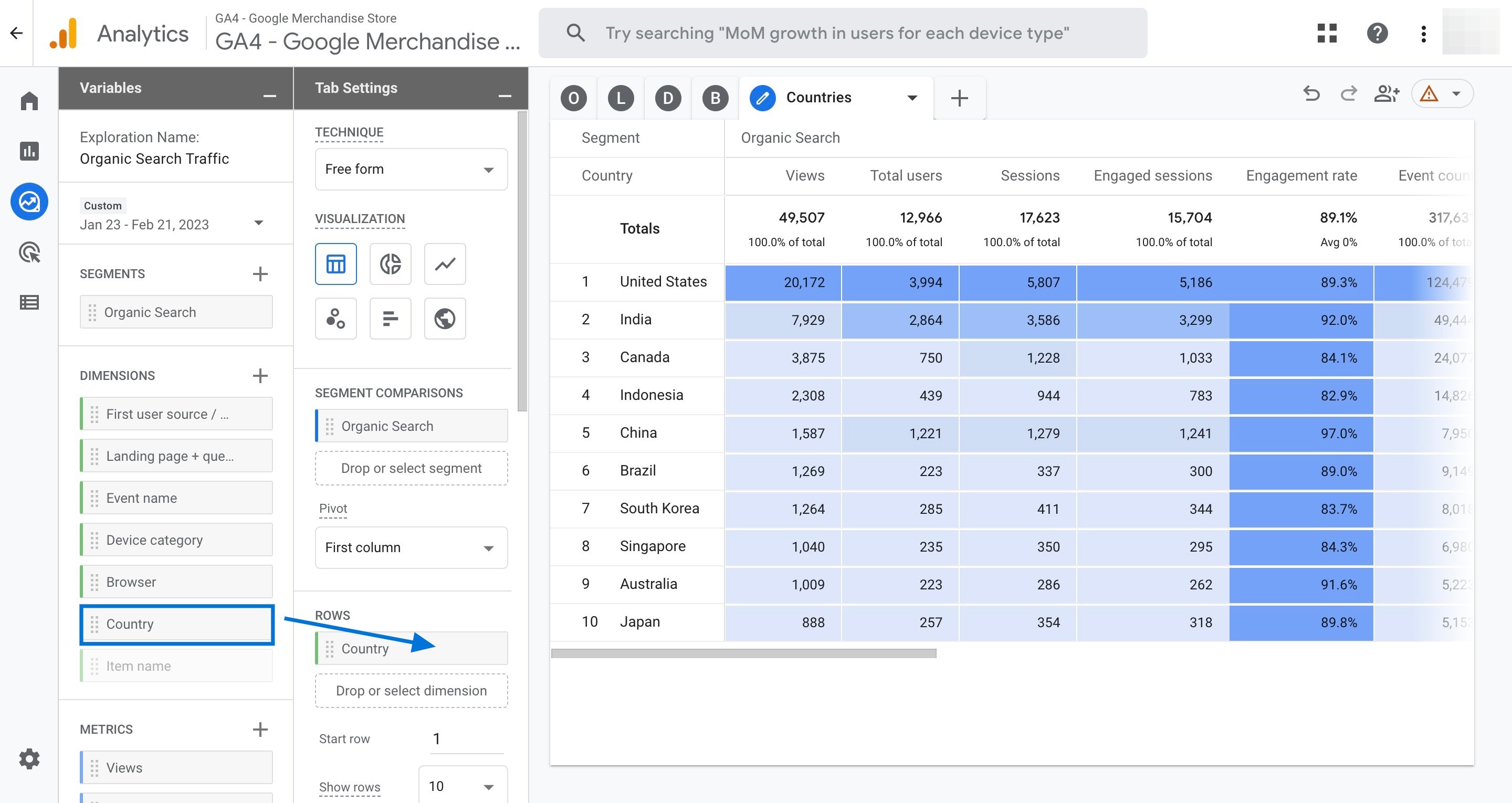Viewport: 1512px width, 803px height.
Task: Select the scatter plot visualization icon
Action: 336,318
